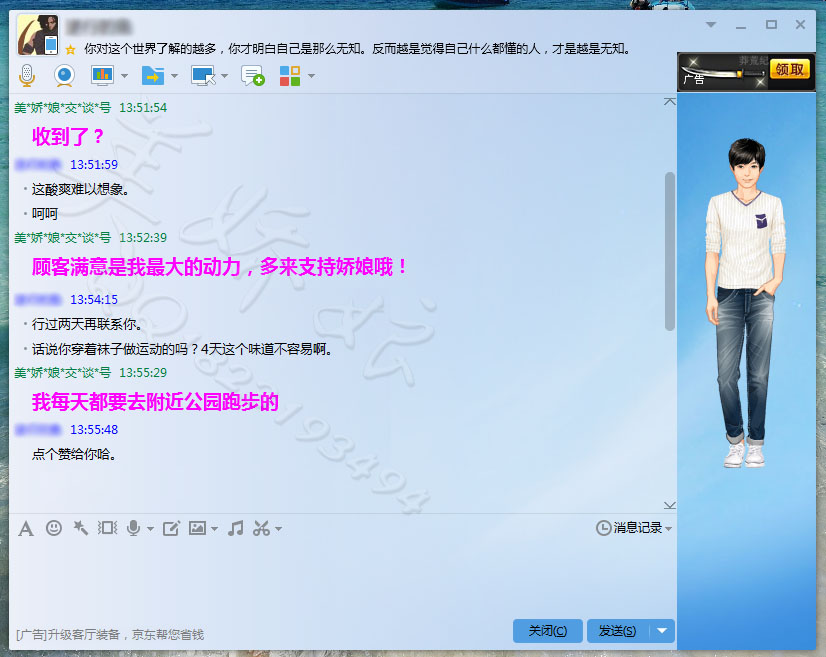Open the send button options arrow
This screenshot has width=826, height=657.
point(662,631)
